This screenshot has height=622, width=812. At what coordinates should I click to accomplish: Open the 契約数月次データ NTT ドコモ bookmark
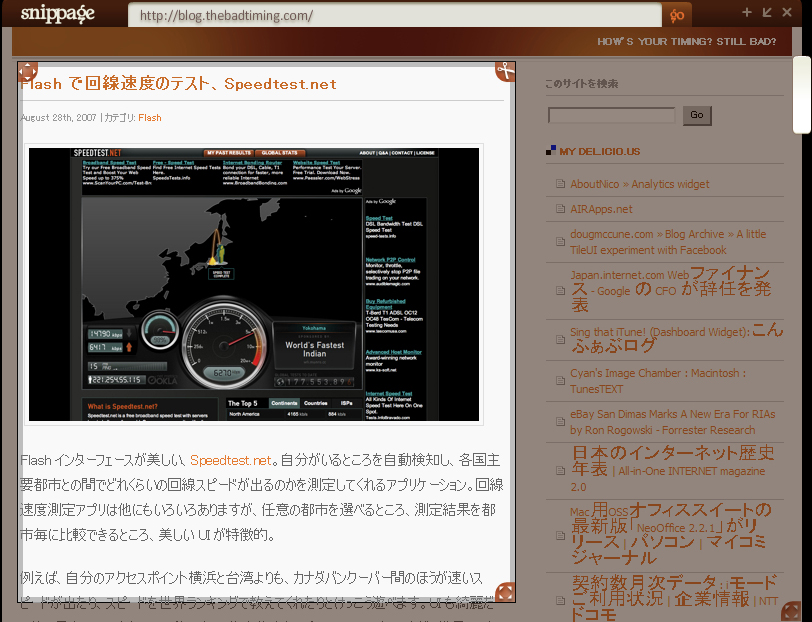(x=674, y=598)
